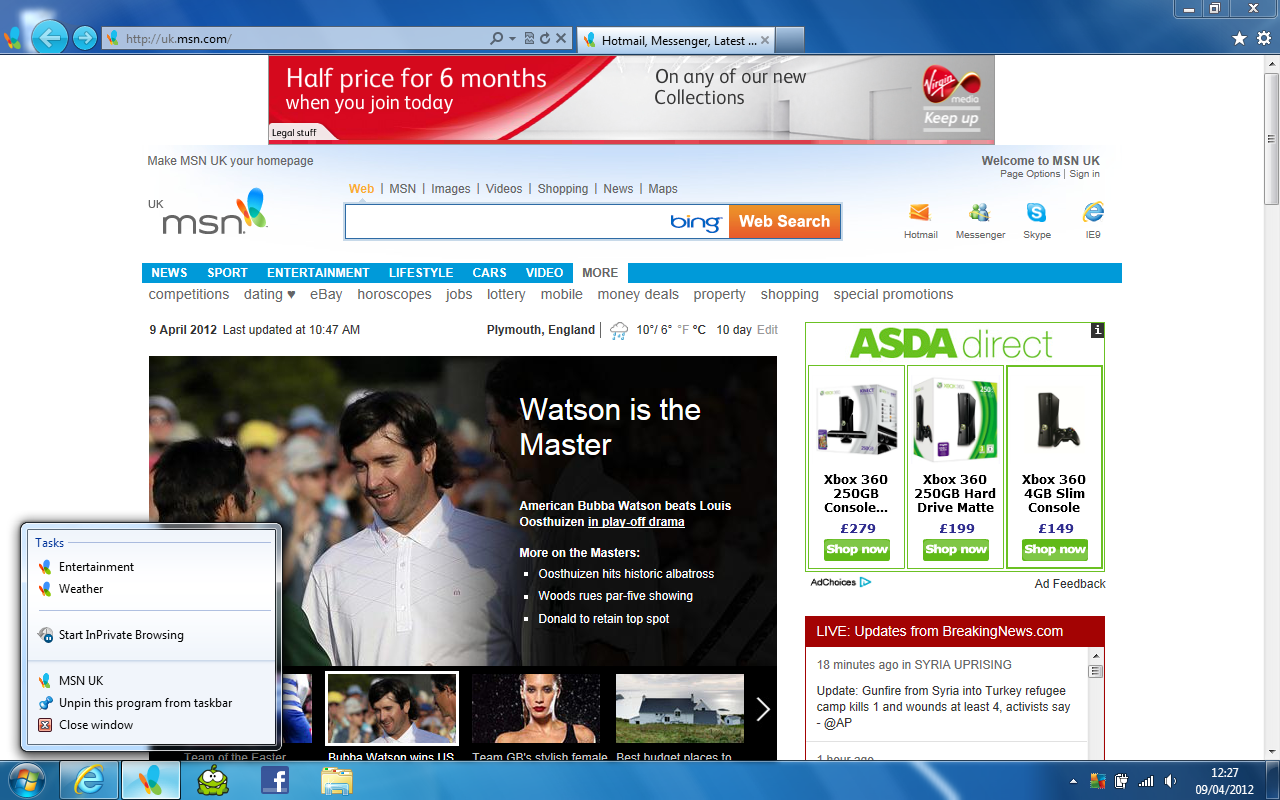The image size is (1280, 800).
Task: Select Weather in the jump list Tasks
Action: click(x=149, y=589)
